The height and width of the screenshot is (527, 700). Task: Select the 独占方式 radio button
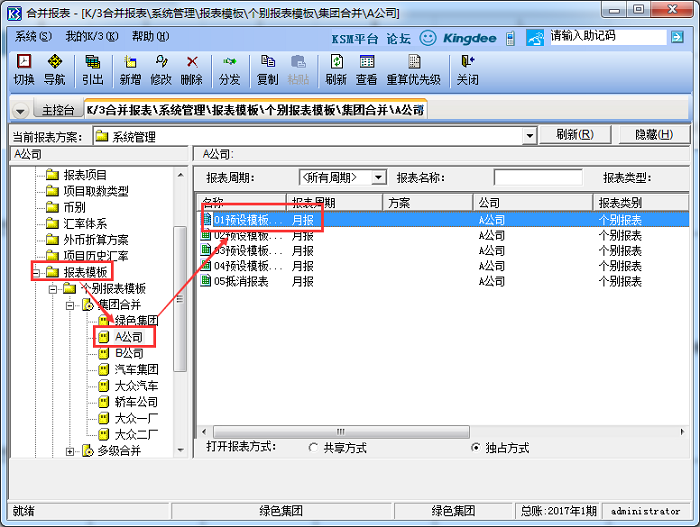pos(475,448)
